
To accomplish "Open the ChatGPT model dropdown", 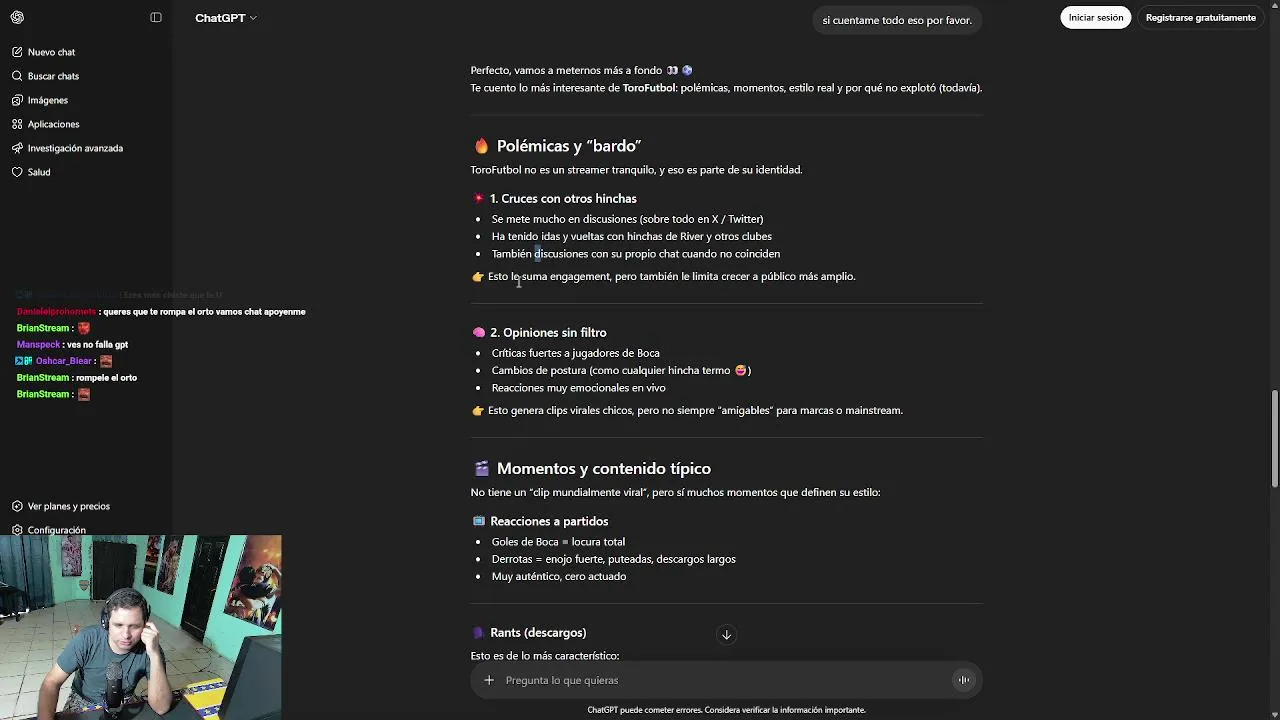I will coord(226,18).
